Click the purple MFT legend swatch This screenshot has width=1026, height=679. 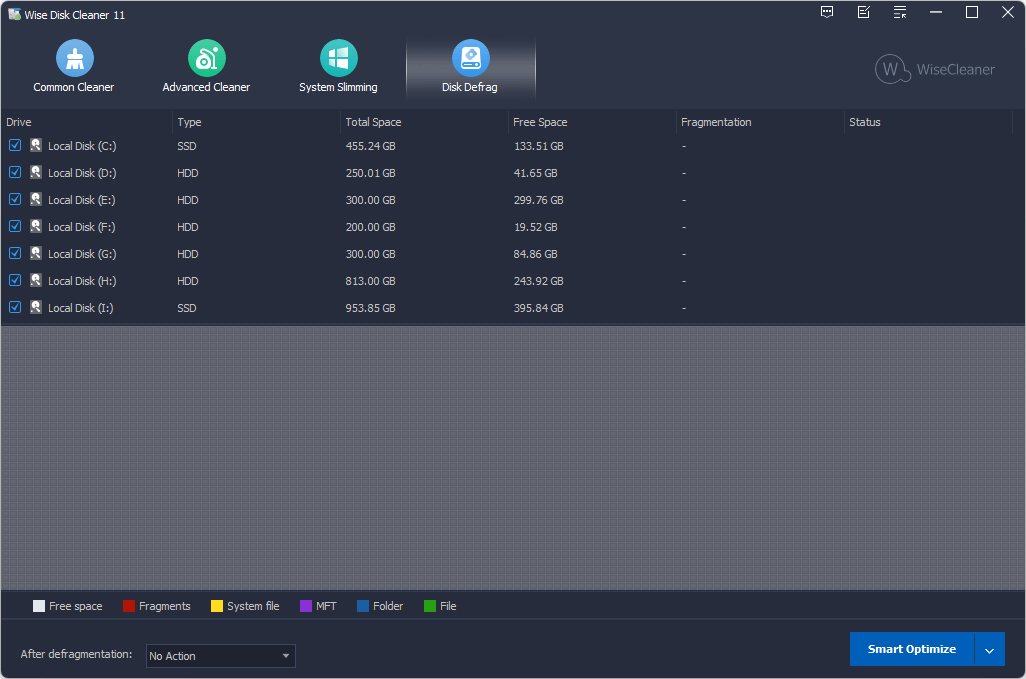(306, 606)
